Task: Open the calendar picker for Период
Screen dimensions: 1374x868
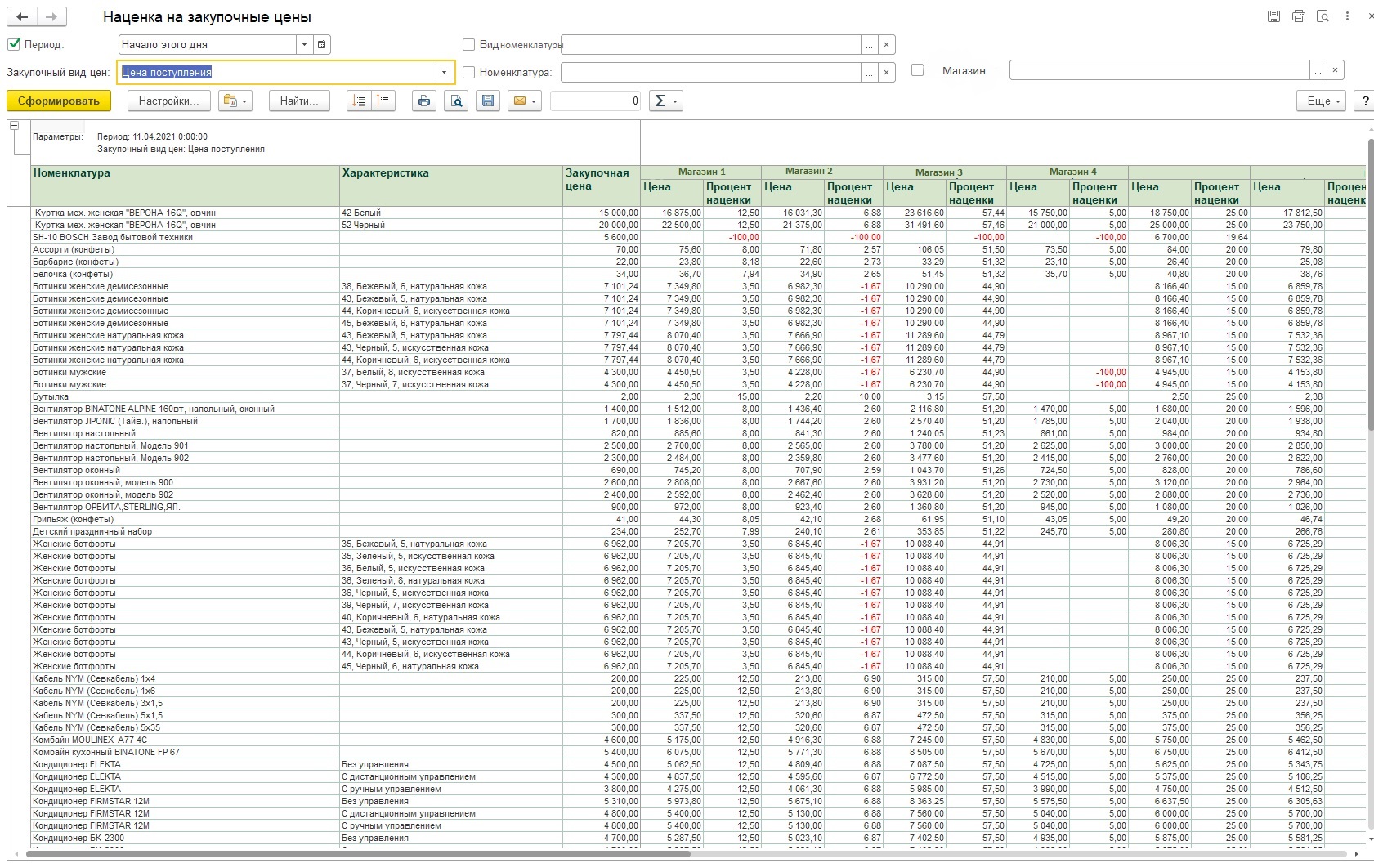Action: (322, 45)
